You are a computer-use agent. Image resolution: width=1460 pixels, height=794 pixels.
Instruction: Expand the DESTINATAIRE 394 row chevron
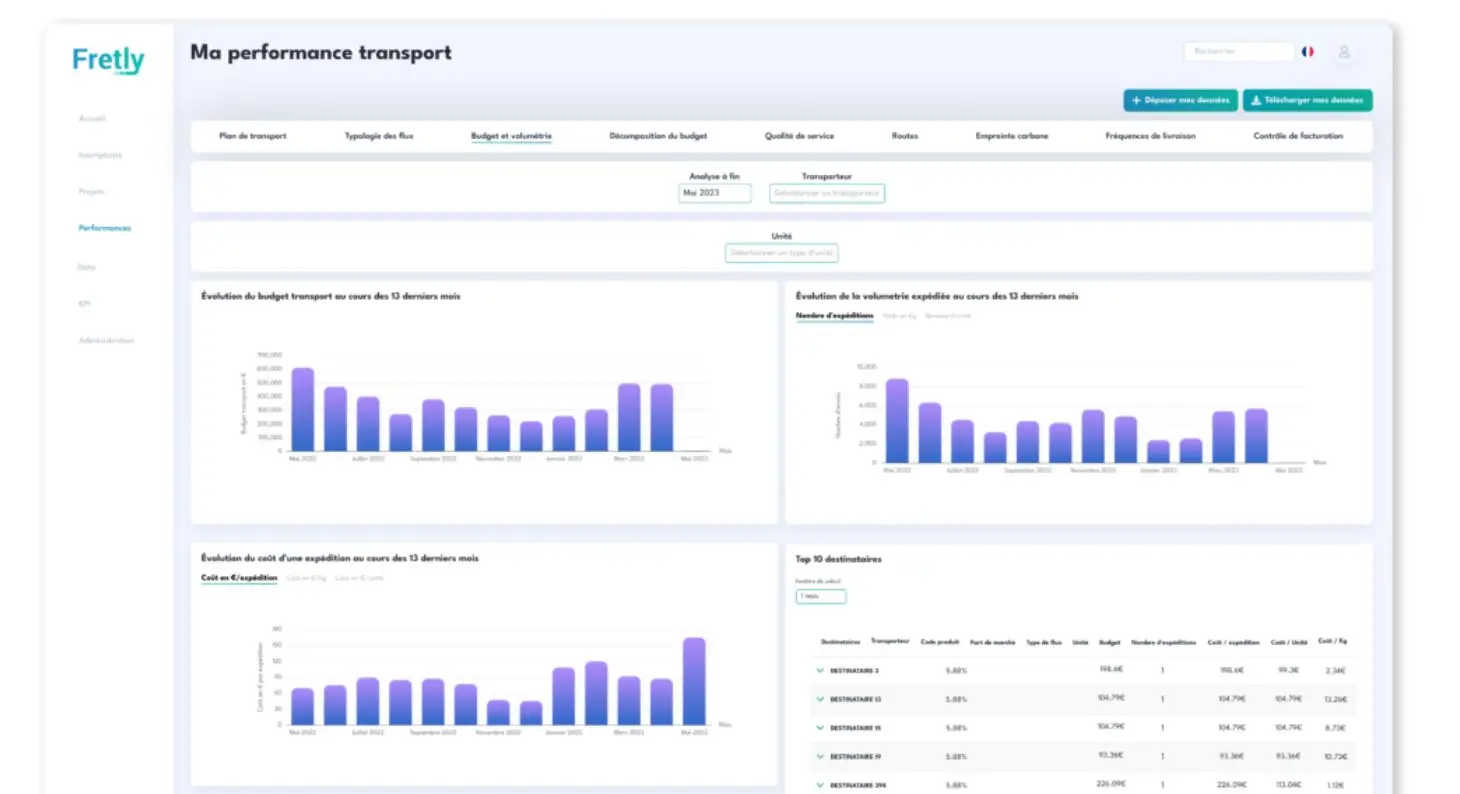820,785
